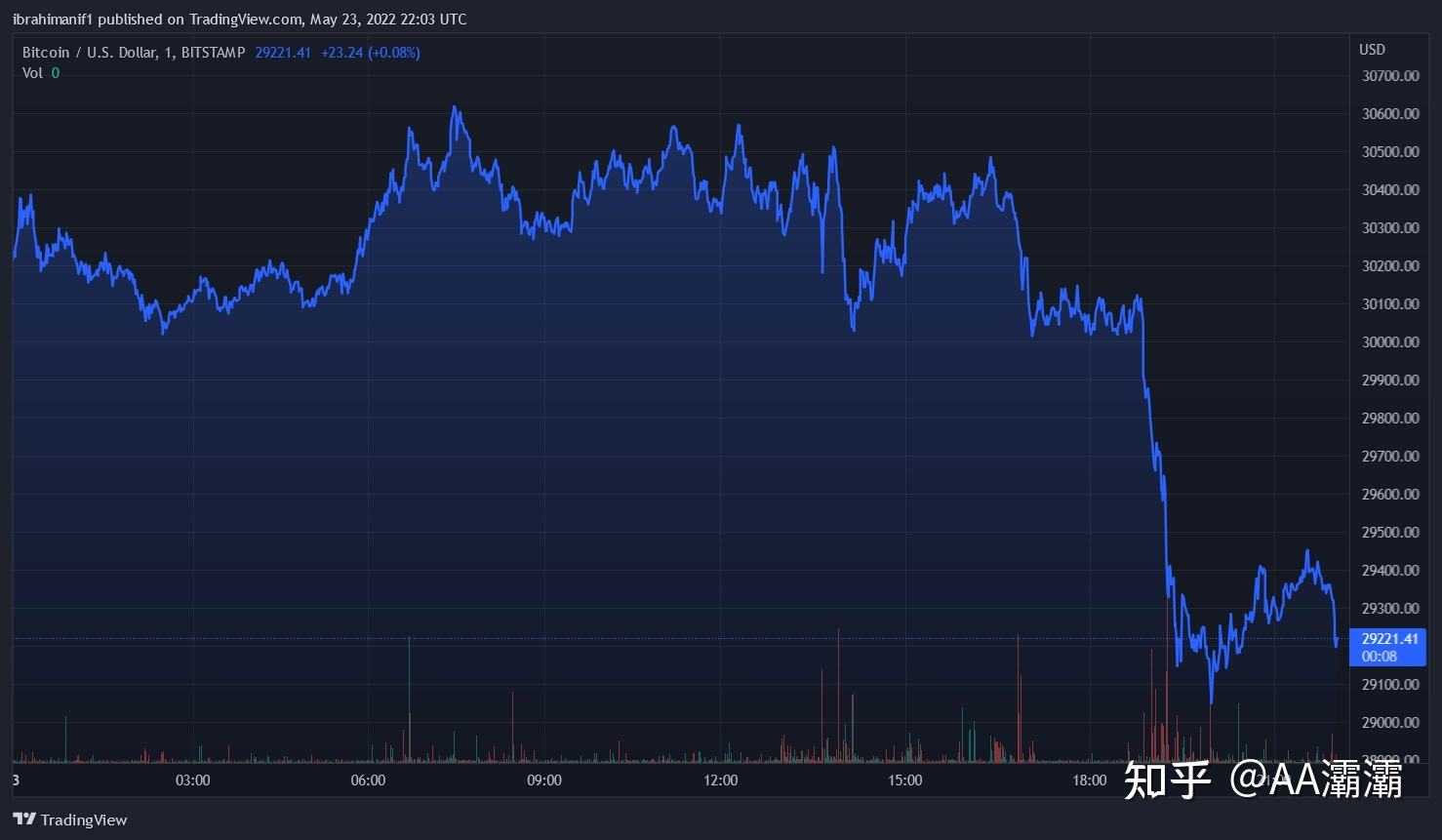Viewport: 1442px width, 840px height.
Task: Click the 30500.00 price axis label
Action: coord(1390,152)
